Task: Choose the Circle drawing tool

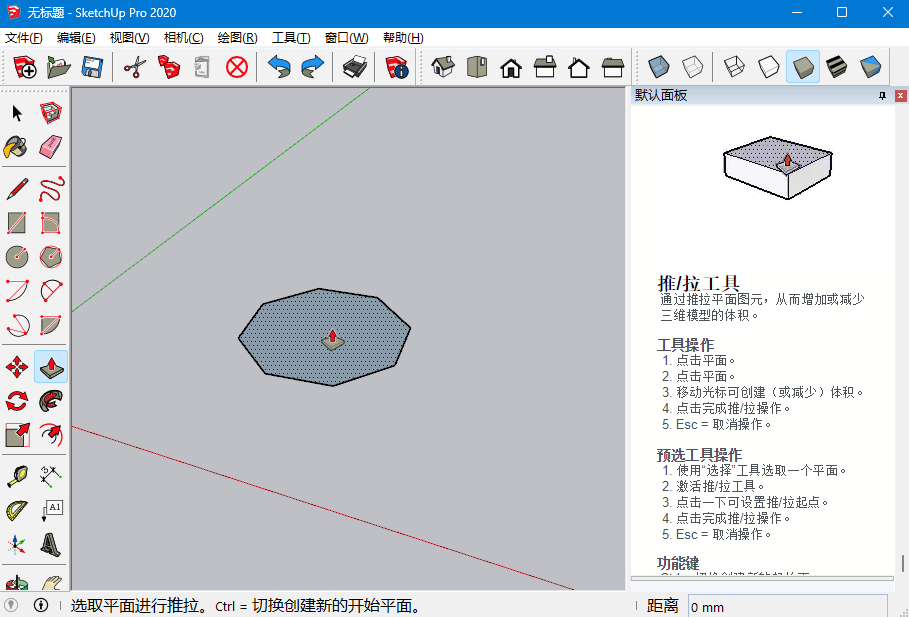Action: pyautogui.click(x=17, y=256)
